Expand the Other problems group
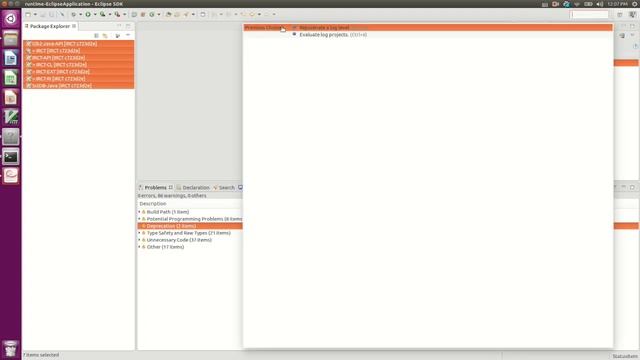Screen dimensions: 640x360 click(x=140, y=247)
